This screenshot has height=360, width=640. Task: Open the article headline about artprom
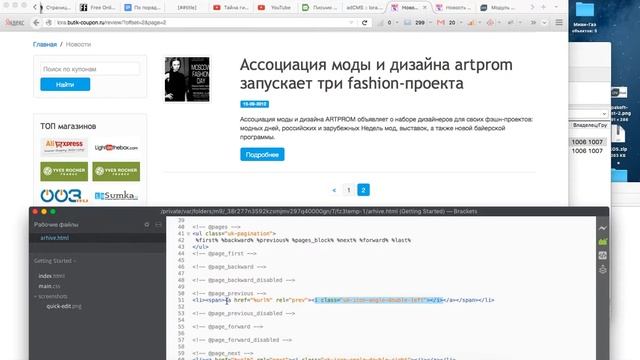[x=376, y=74]
